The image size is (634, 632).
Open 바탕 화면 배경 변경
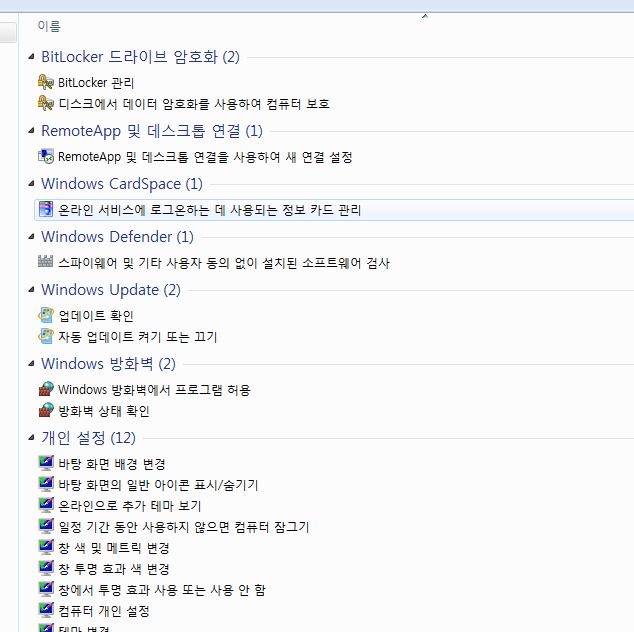coord(112,463)
